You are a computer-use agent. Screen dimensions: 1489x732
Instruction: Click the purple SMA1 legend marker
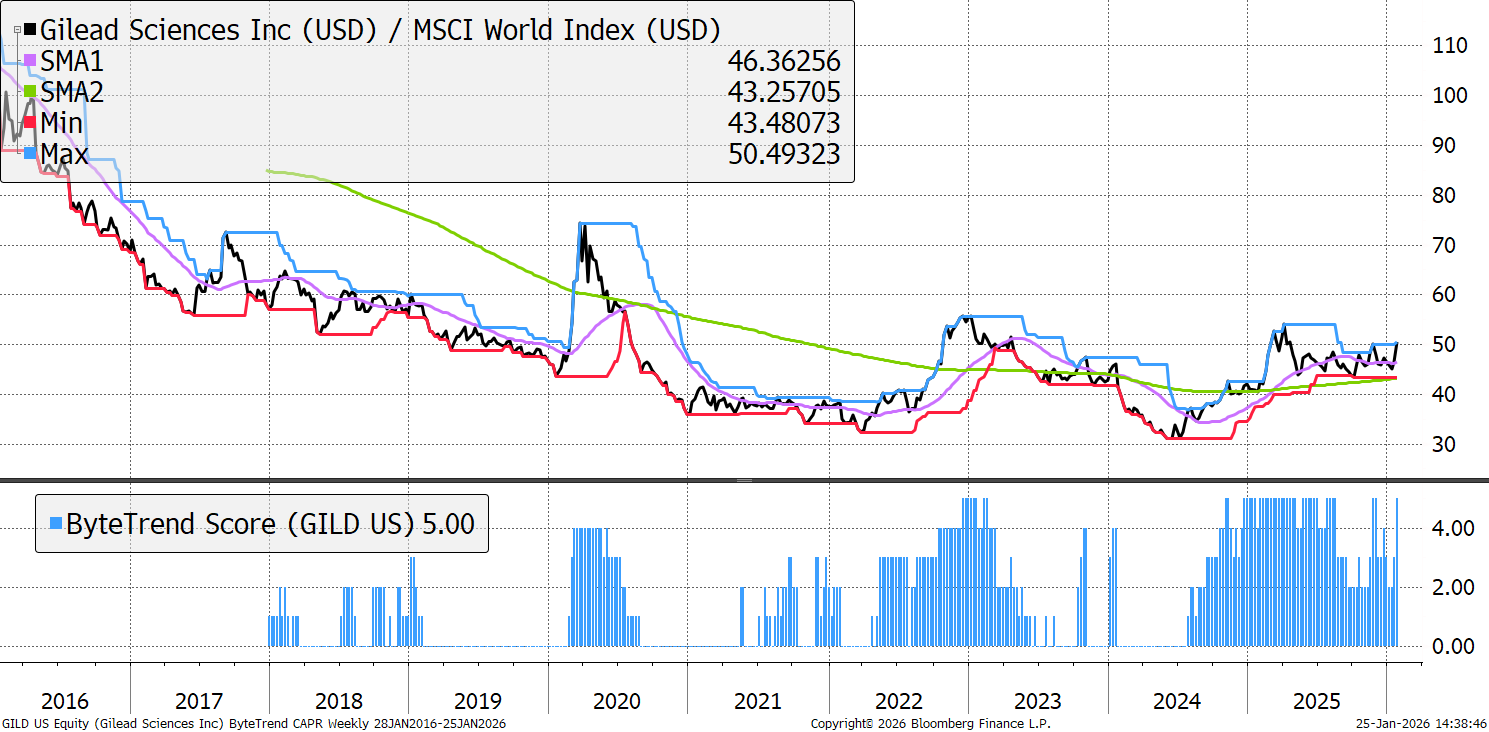click(30, 62)
